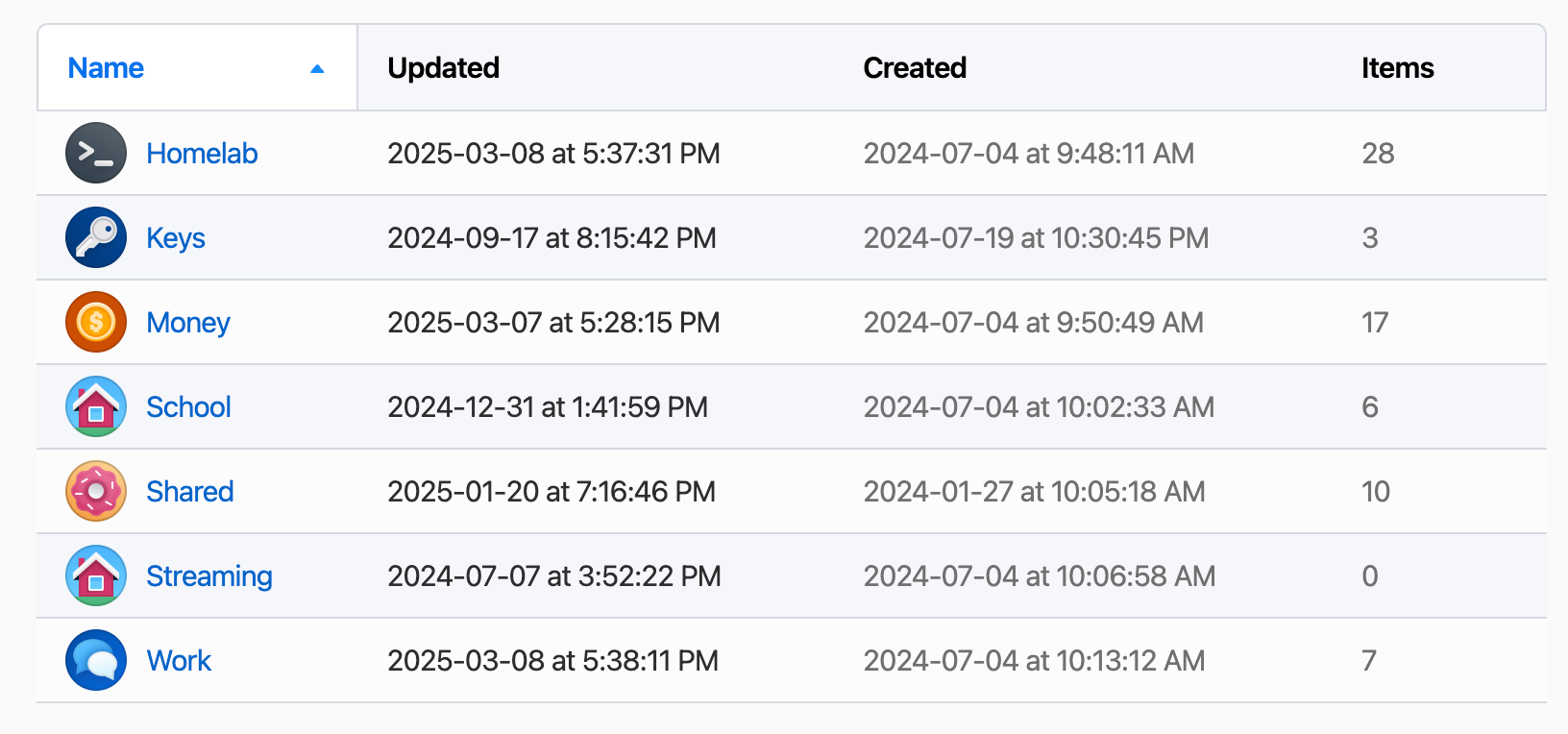
Task: Open the Keys vault link
Action: tap(176, 238)
